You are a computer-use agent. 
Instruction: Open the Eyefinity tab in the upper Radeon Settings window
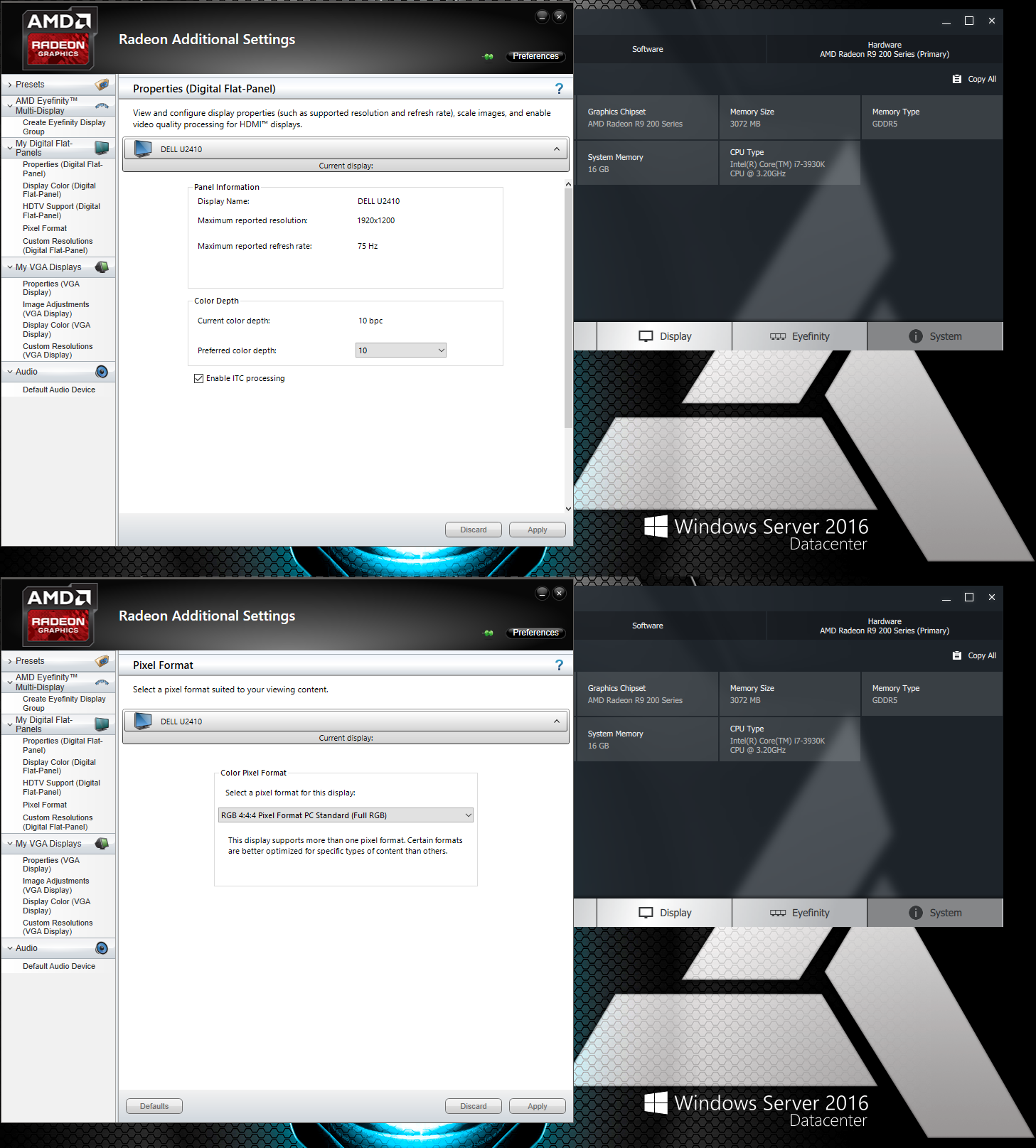point(799,336)
